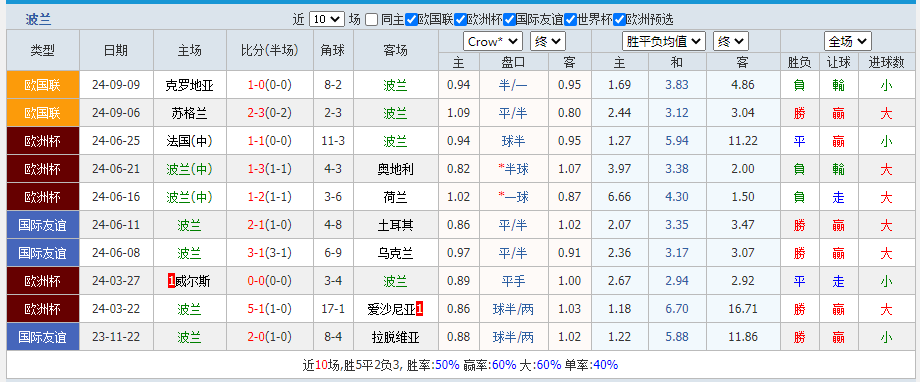Click the 走 result in Netherlands row
Image resolution: width=920 pixels, height=382 pixels.
pyautogui.click(x=838, y=198)
